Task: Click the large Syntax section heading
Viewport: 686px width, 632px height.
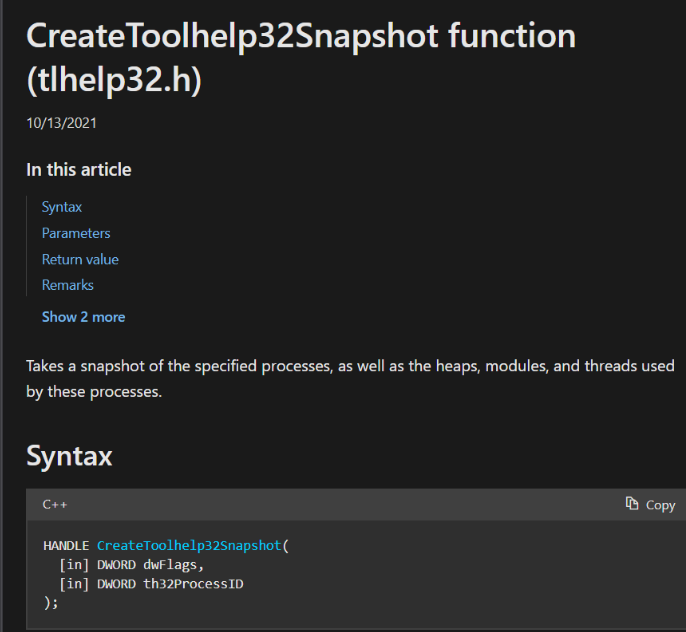Action: (x=69, y=456)
